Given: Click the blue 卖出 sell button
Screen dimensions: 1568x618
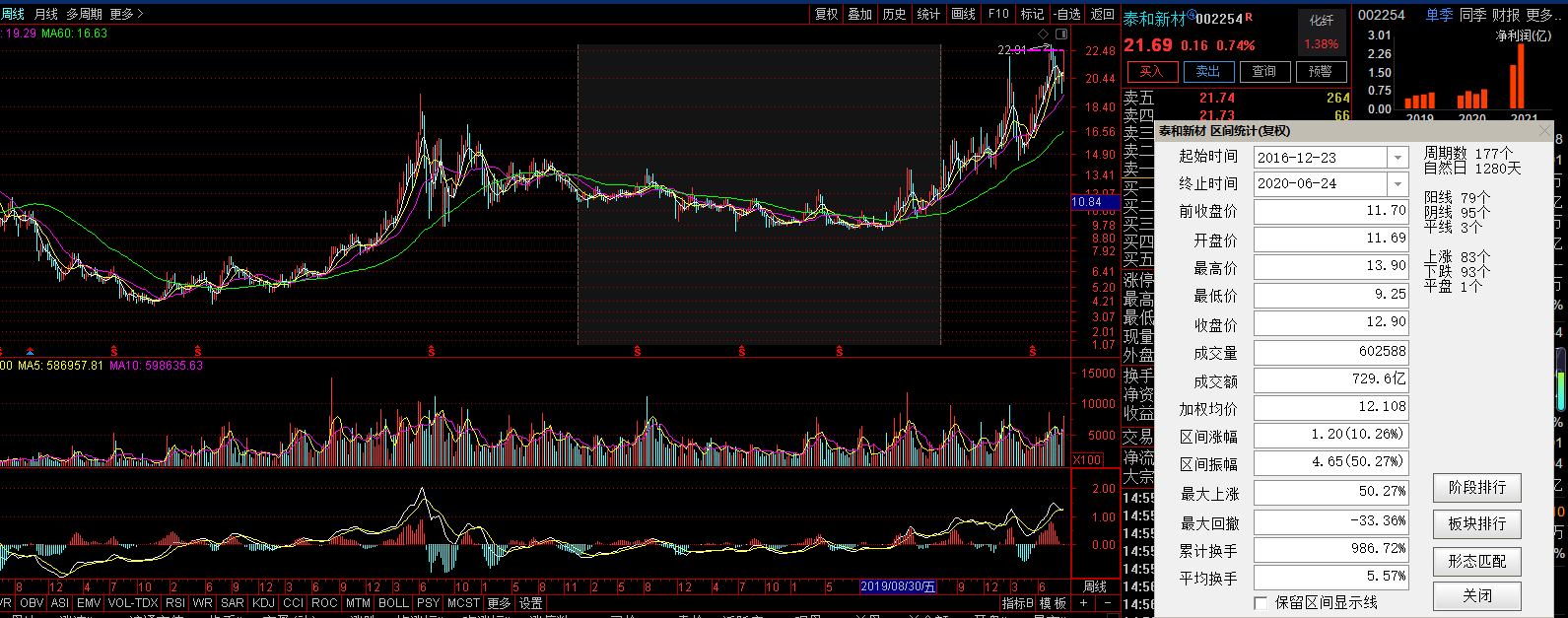Looking at the screenshot, I should [1208, 71].
